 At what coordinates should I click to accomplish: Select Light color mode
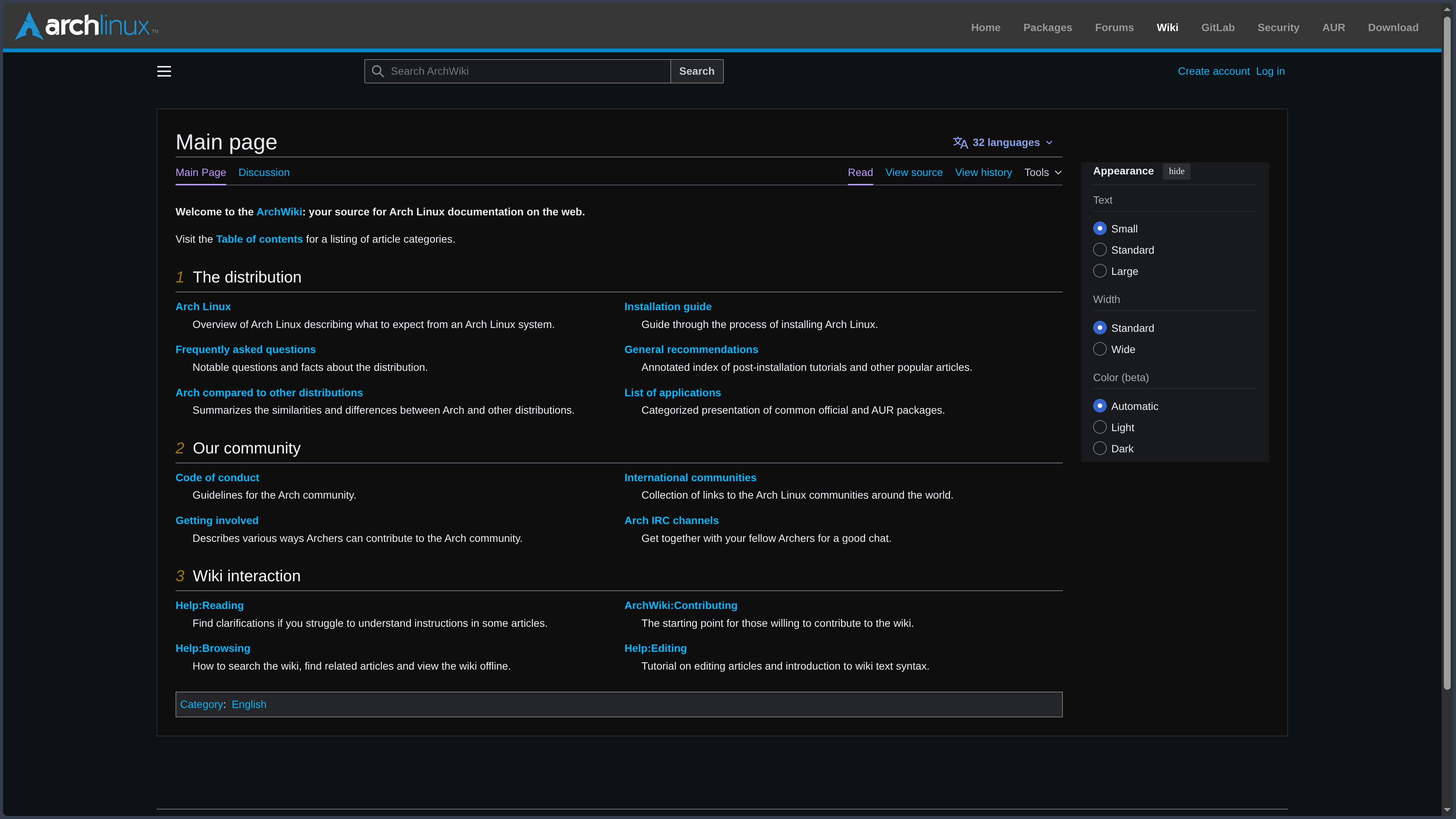[1099, 427]
